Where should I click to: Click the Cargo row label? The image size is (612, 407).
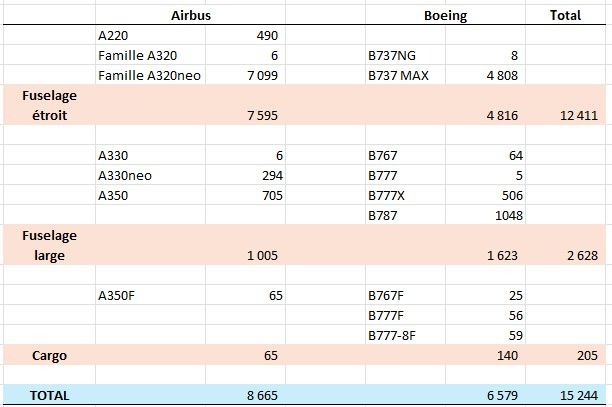49,355
